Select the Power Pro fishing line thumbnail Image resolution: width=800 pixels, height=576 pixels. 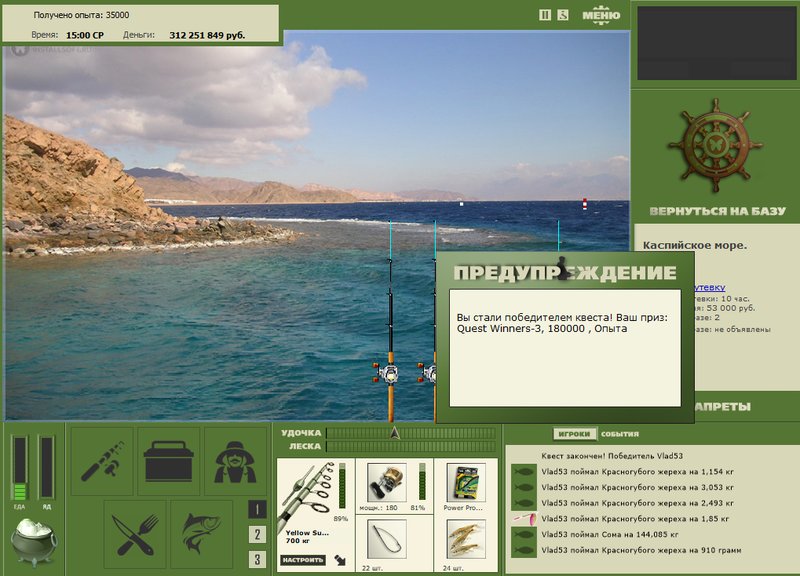click(x=466, y=483)
